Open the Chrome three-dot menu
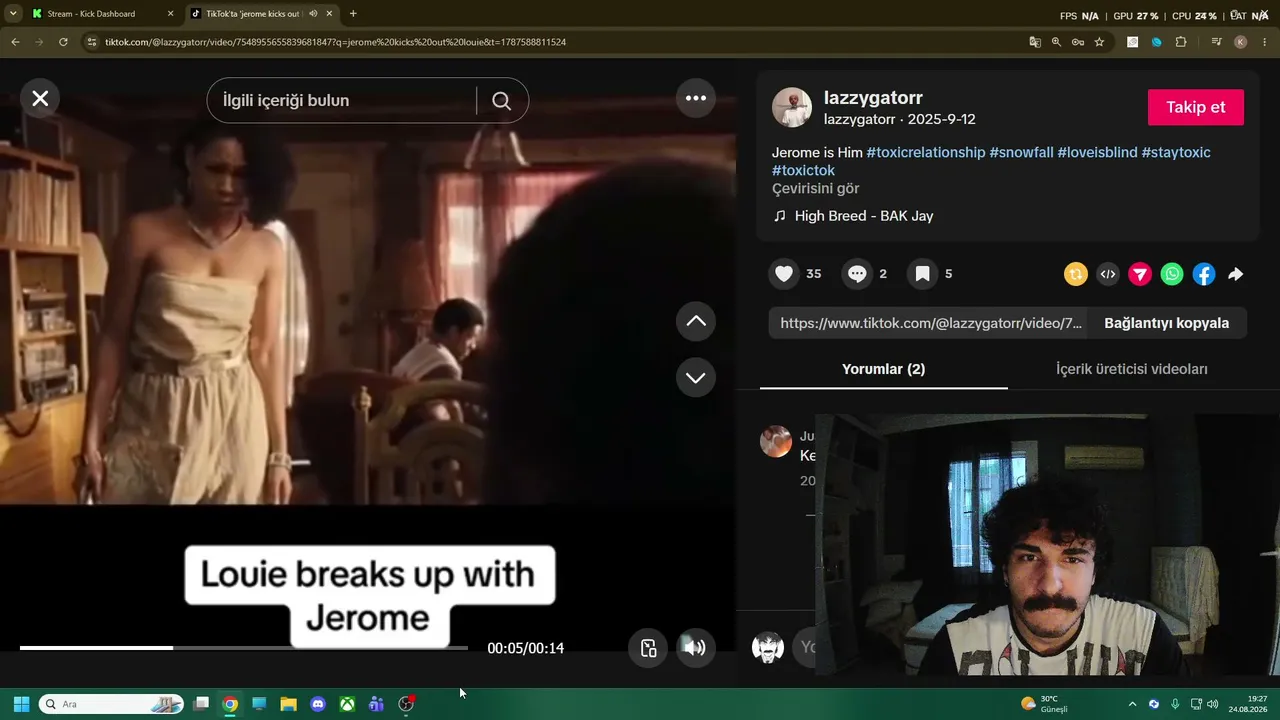Image resolution: width=1280 pixels, height=720 pixels. 1265,42
